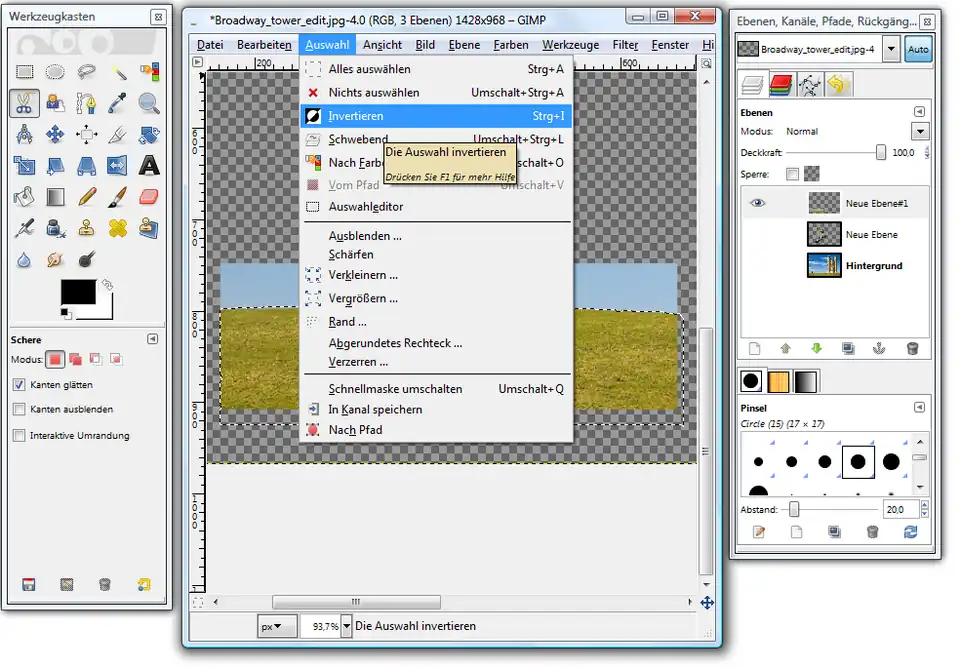
Task: Hide the Neue Ebene#1 layer
Action: click(x=758, y=203)
